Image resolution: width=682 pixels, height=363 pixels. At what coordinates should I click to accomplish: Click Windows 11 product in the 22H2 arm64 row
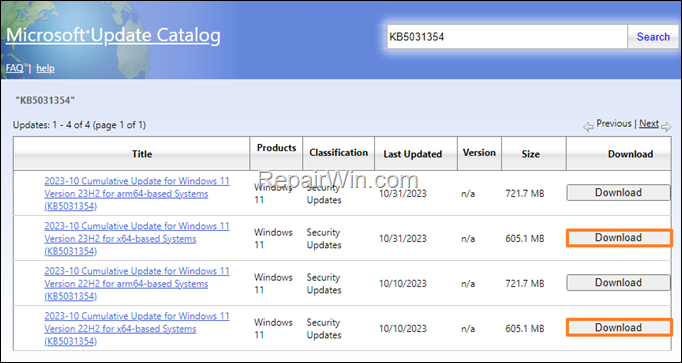[273, 283]
